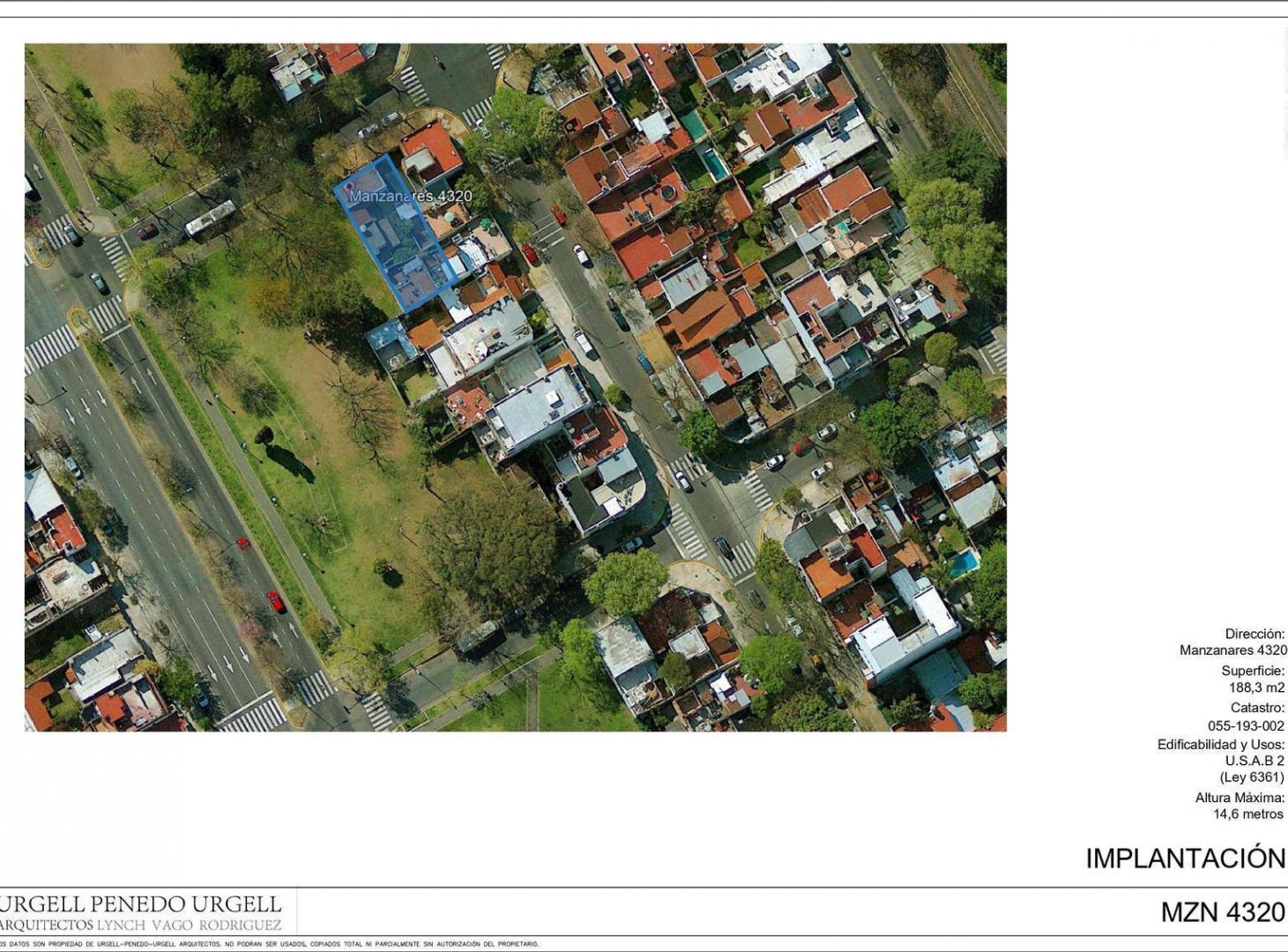Click the 'Dirección:' label in the info panel

tap(1254, 634)
